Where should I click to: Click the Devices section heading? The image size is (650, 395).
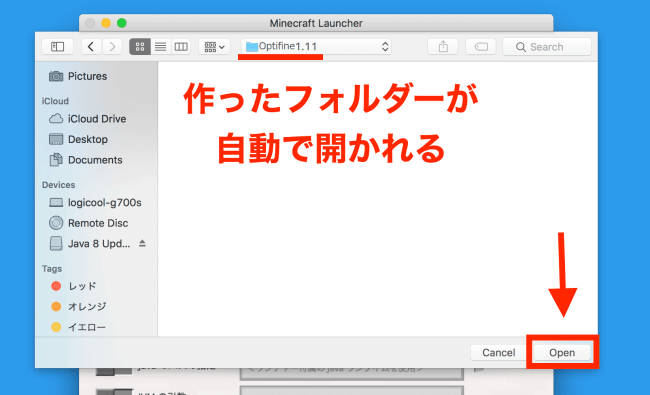(58, 185)
